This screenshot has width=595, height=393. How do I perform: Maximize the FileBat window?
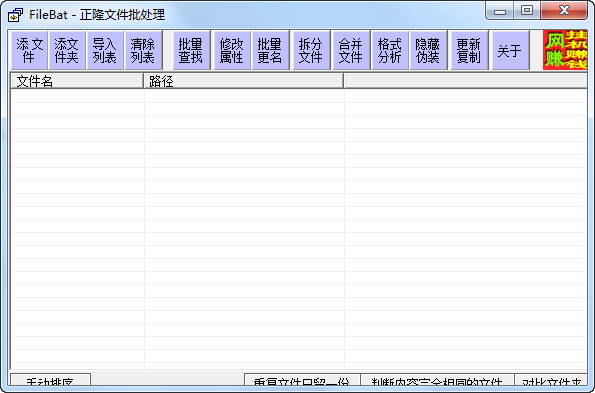point(527,11)
